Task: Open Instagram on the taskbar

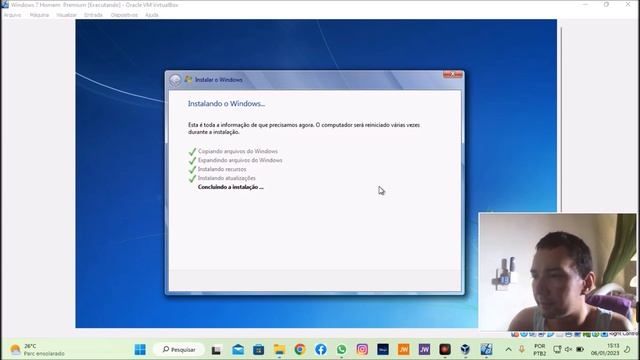Action: click(362, 350)
